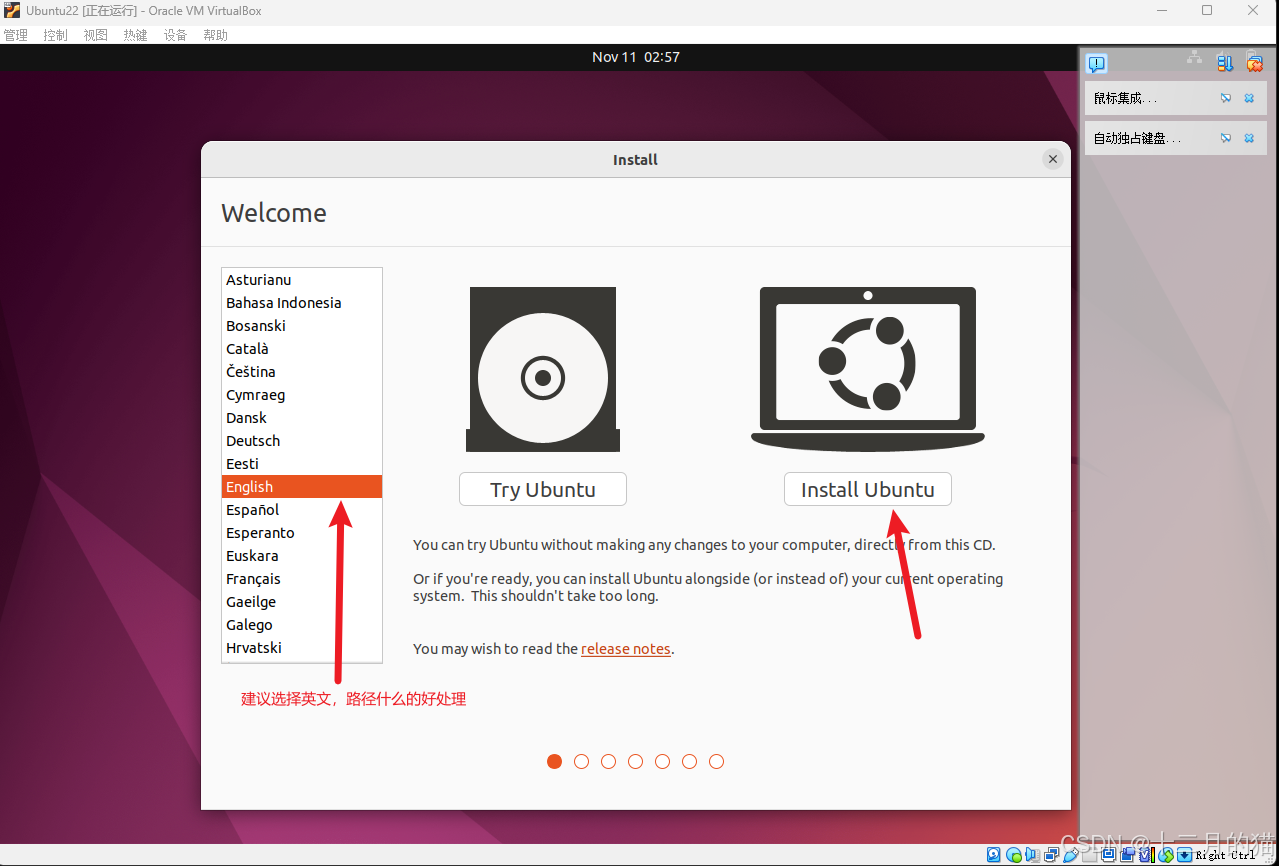This screenshot has width=1279, height=866.
Task: Click the Ubuntu top bar network icon
Action: pyautogui.click(x=1194, y=57)
